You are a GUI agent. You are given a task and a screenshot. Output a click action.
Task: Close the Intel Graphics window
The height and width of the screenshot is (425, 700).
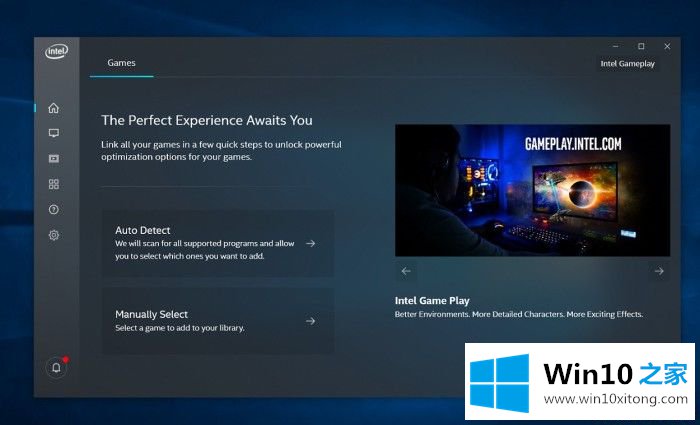[x=667, y=46]
